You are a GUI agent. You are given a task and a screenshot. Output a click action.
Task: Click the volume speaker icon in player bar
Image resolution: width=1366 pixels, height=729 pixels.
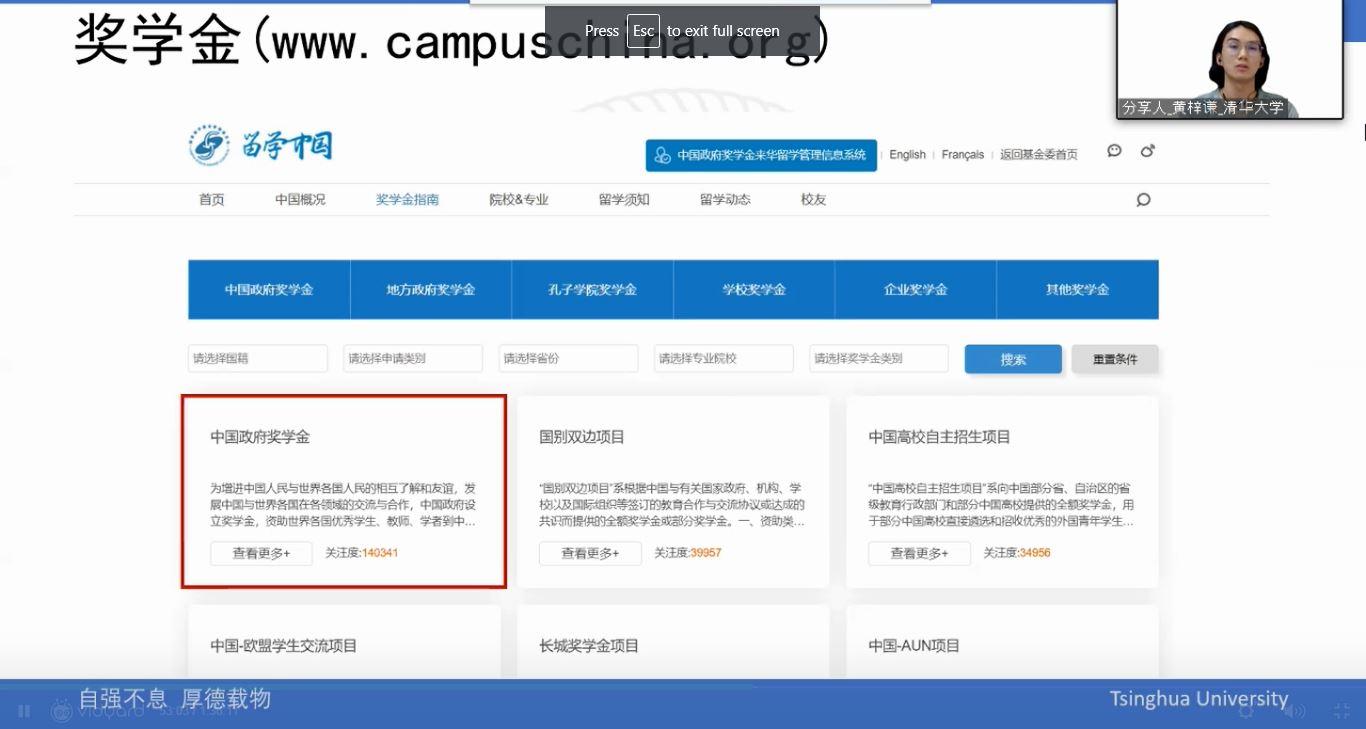coord(1294,711)
